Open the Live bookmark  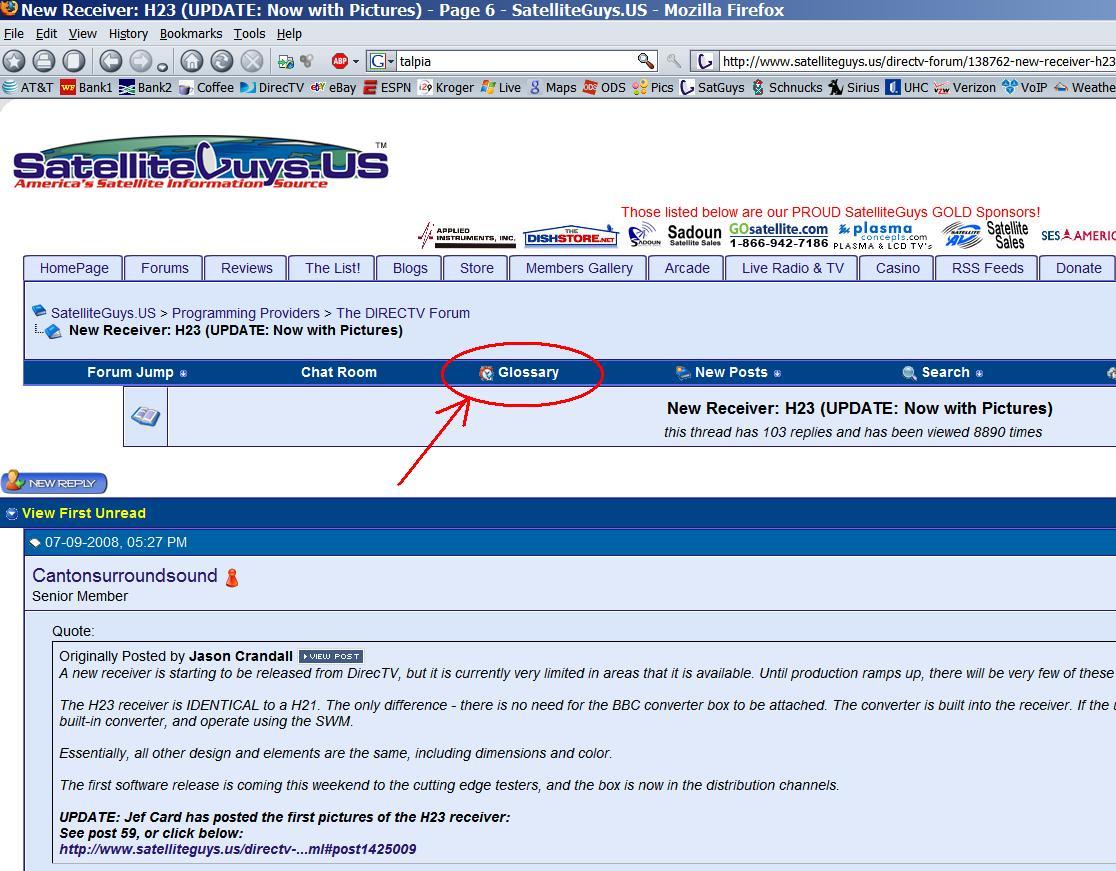click(500, 88)
